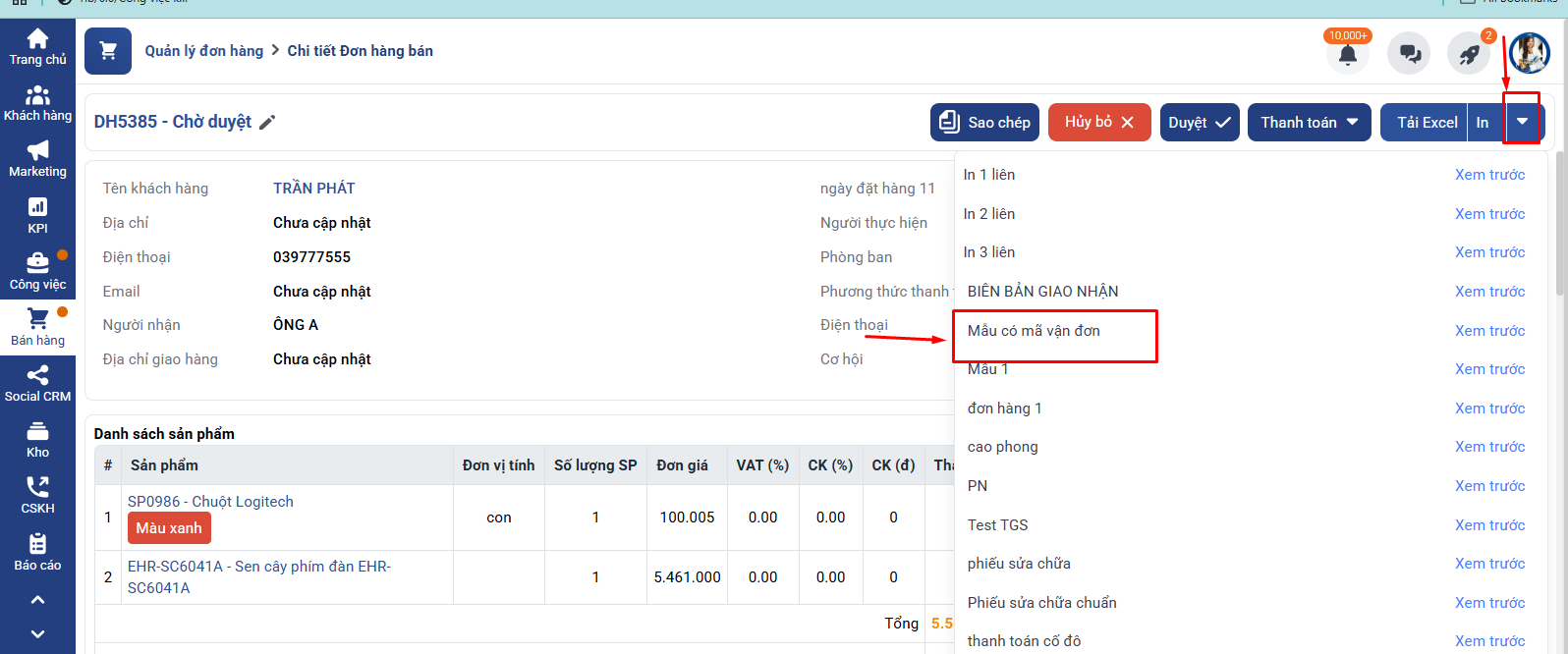Screen dimensions: 1568x654
Task: Click 'Xem trước' for In 1 liên
Action: 1489,175
